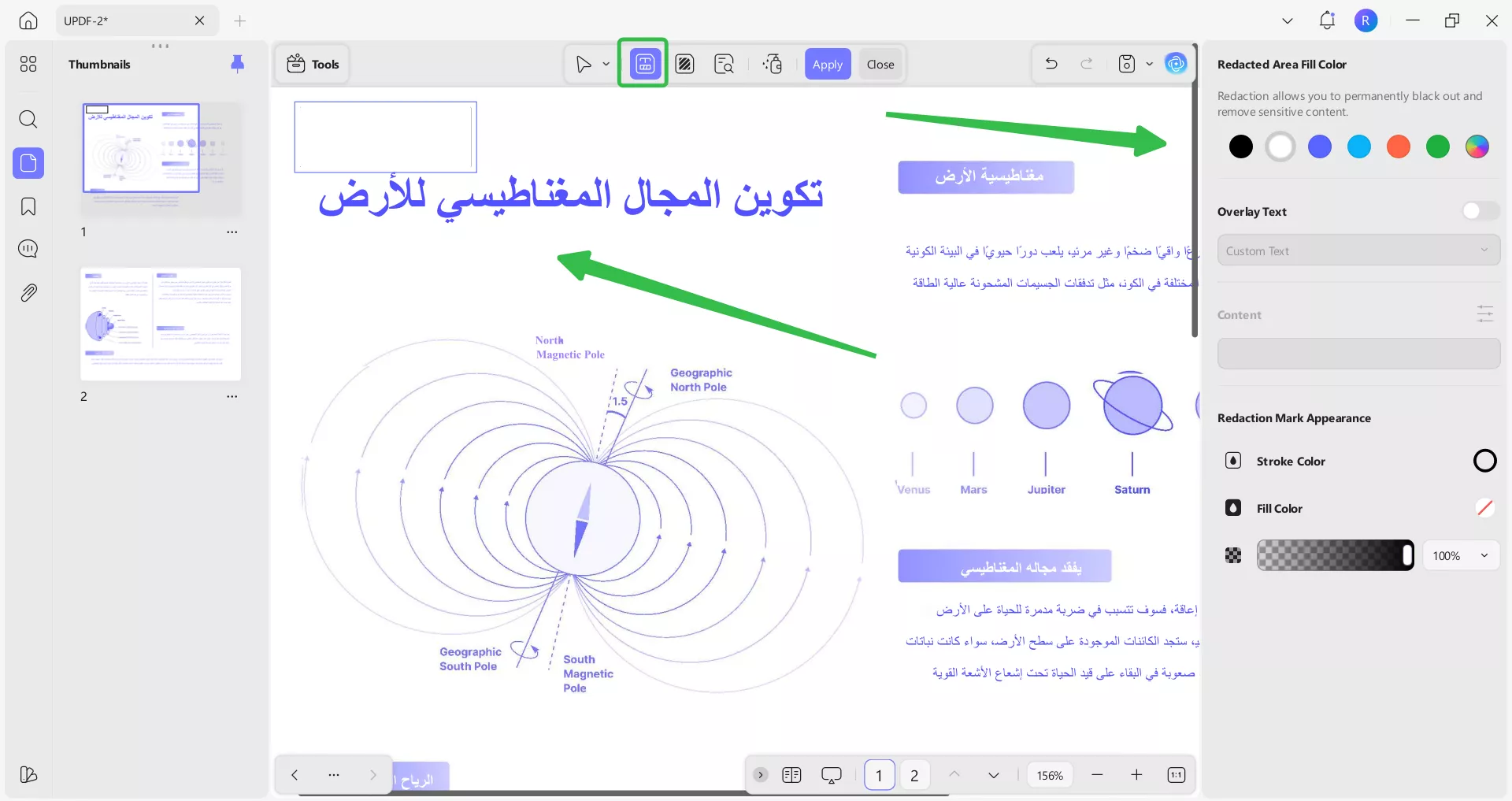Switch to the UPDF-2 tab

click(118, 20)
